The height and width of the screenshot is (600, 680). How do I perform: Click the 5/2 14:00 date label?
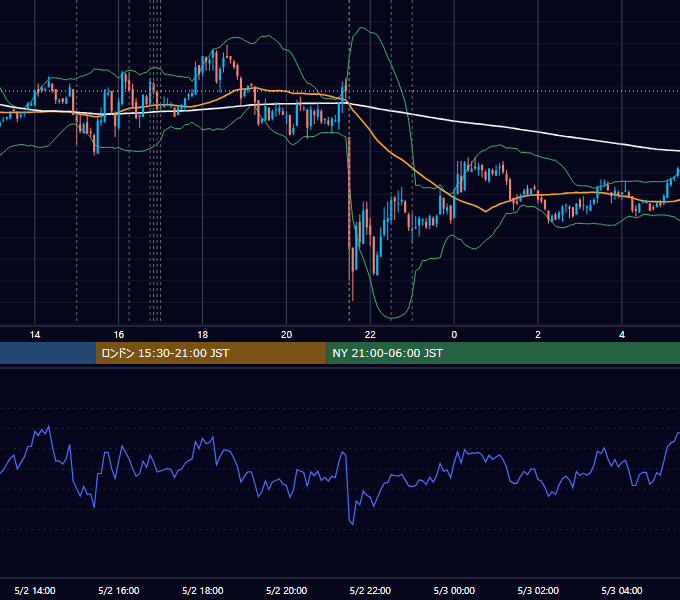tap(35, 590)
